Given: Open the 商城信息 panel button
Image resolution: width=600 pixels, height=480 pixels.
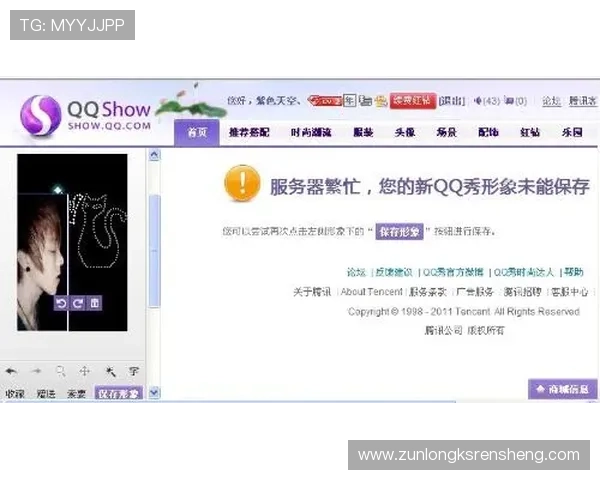Looking at the screenshot, I should [x=562, y=389].
